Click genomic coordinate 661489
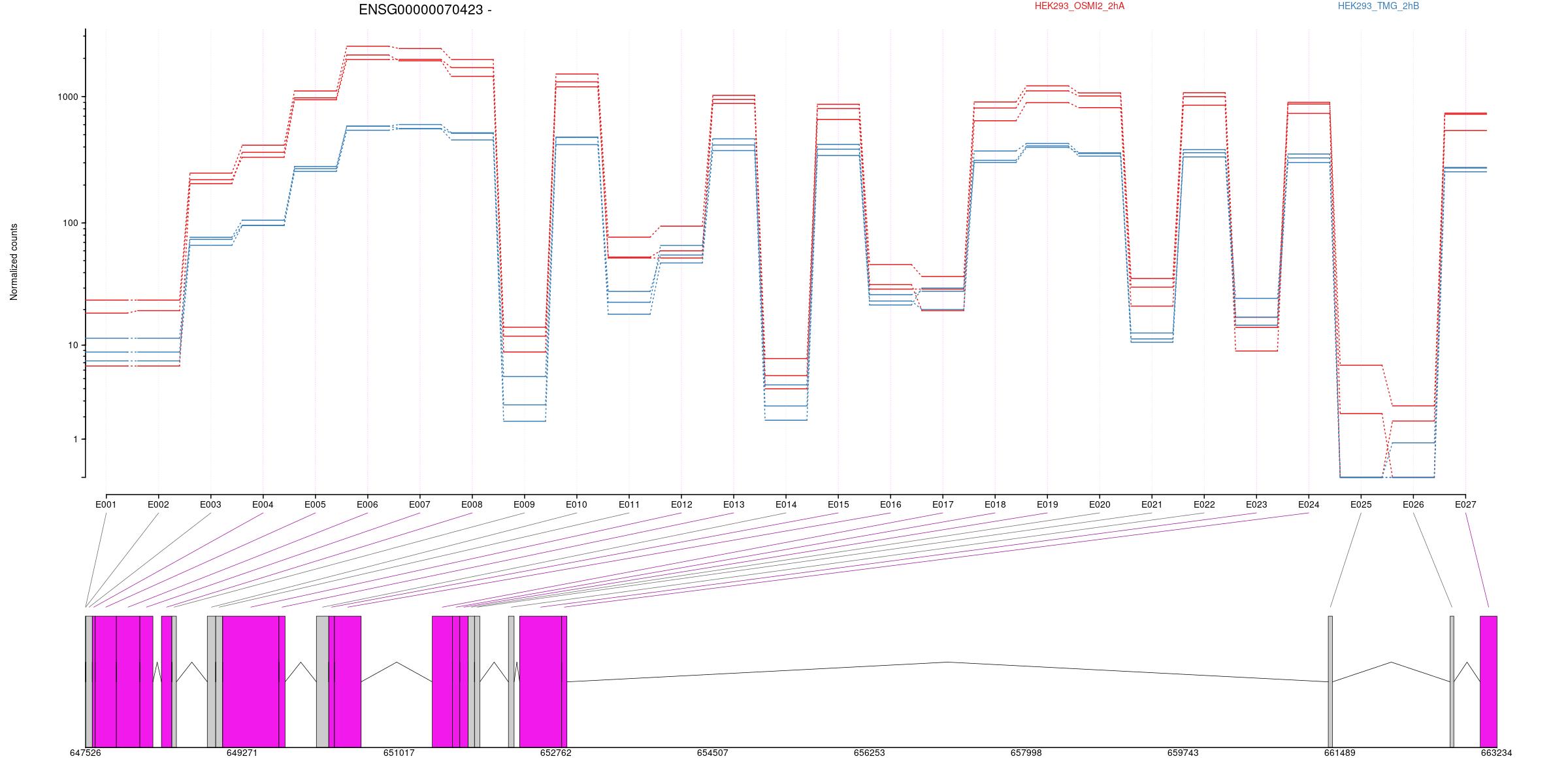 tap(1339, 753)
